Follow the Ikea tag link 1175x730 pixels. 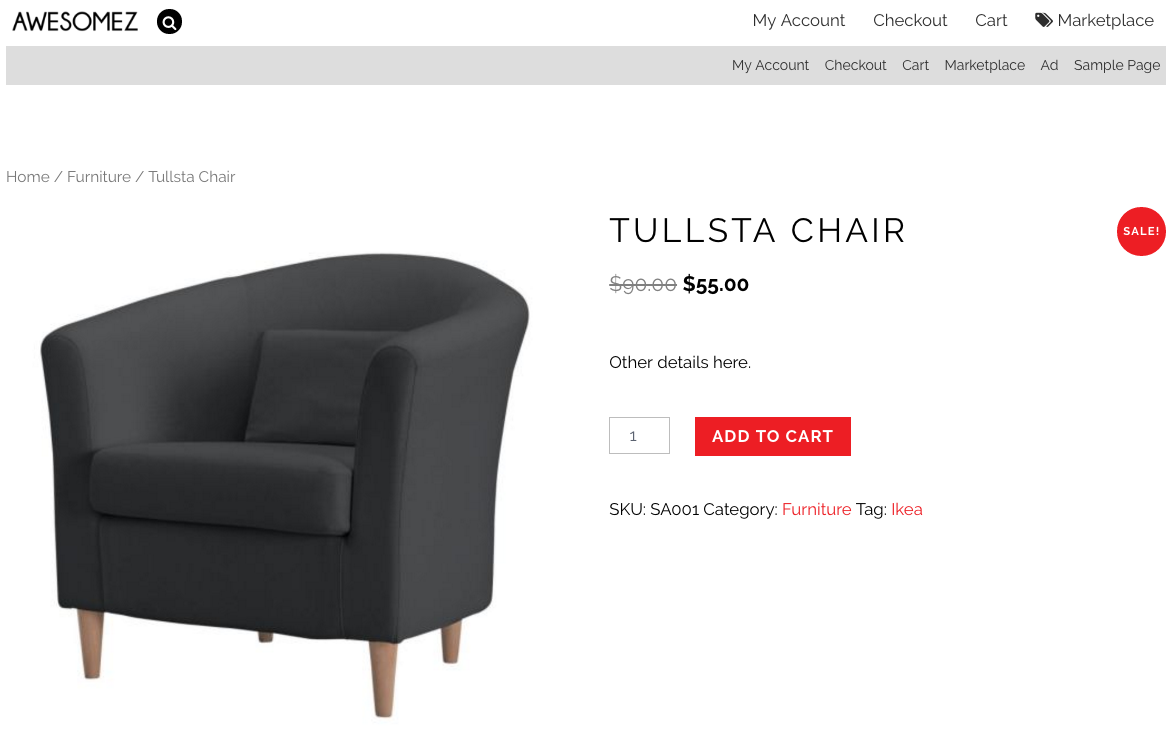point(906,510)
